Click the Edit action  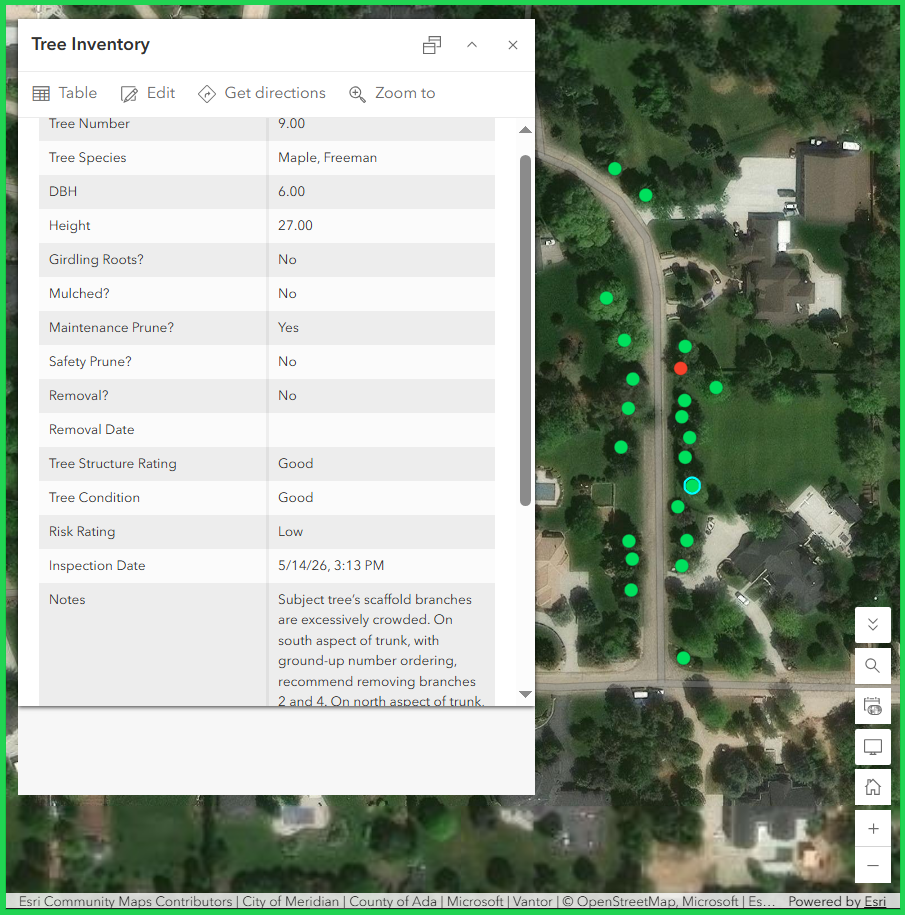coord(148,93)
